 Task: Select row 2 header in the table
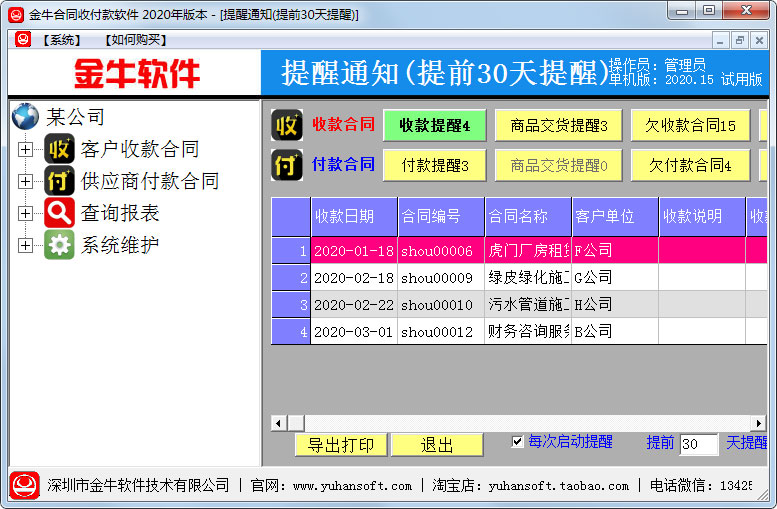coord(291,278)
